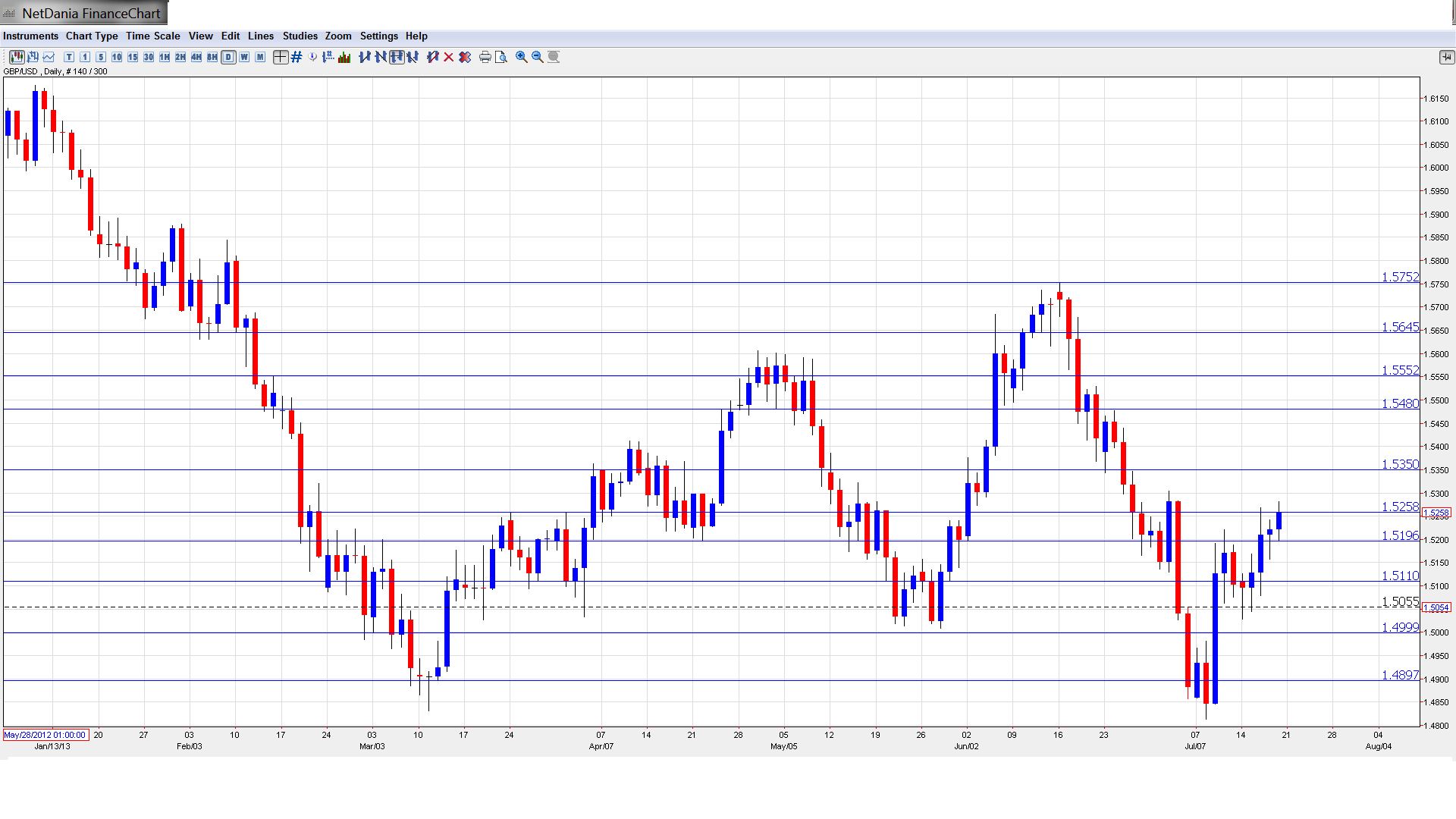Expand the Time Scale menu
Screen dimensions: 1456x819
click(152, 36)
